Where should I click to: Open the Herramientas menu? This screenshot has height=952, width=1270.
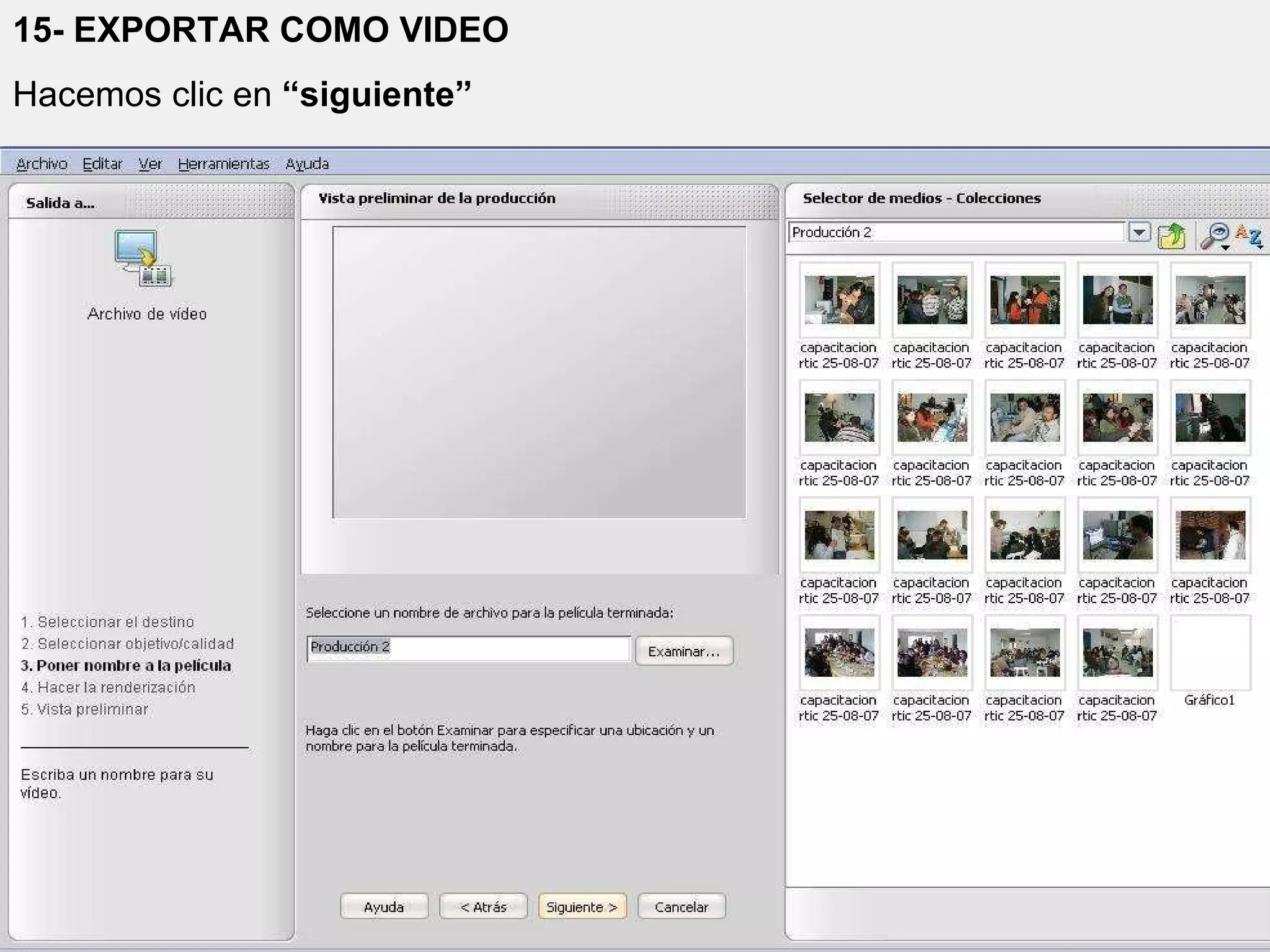[223, 164]
